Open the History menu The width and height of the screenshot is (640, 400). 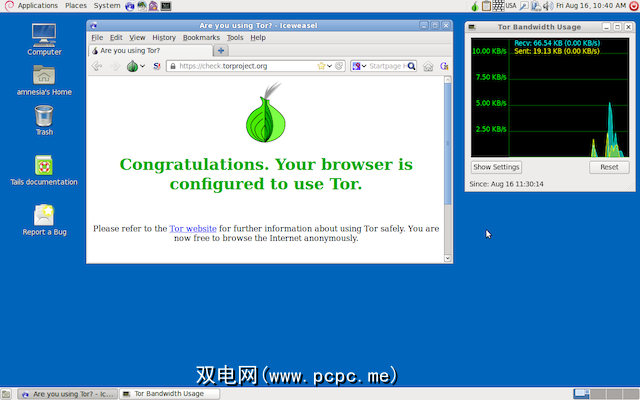[x=164, y=38]
